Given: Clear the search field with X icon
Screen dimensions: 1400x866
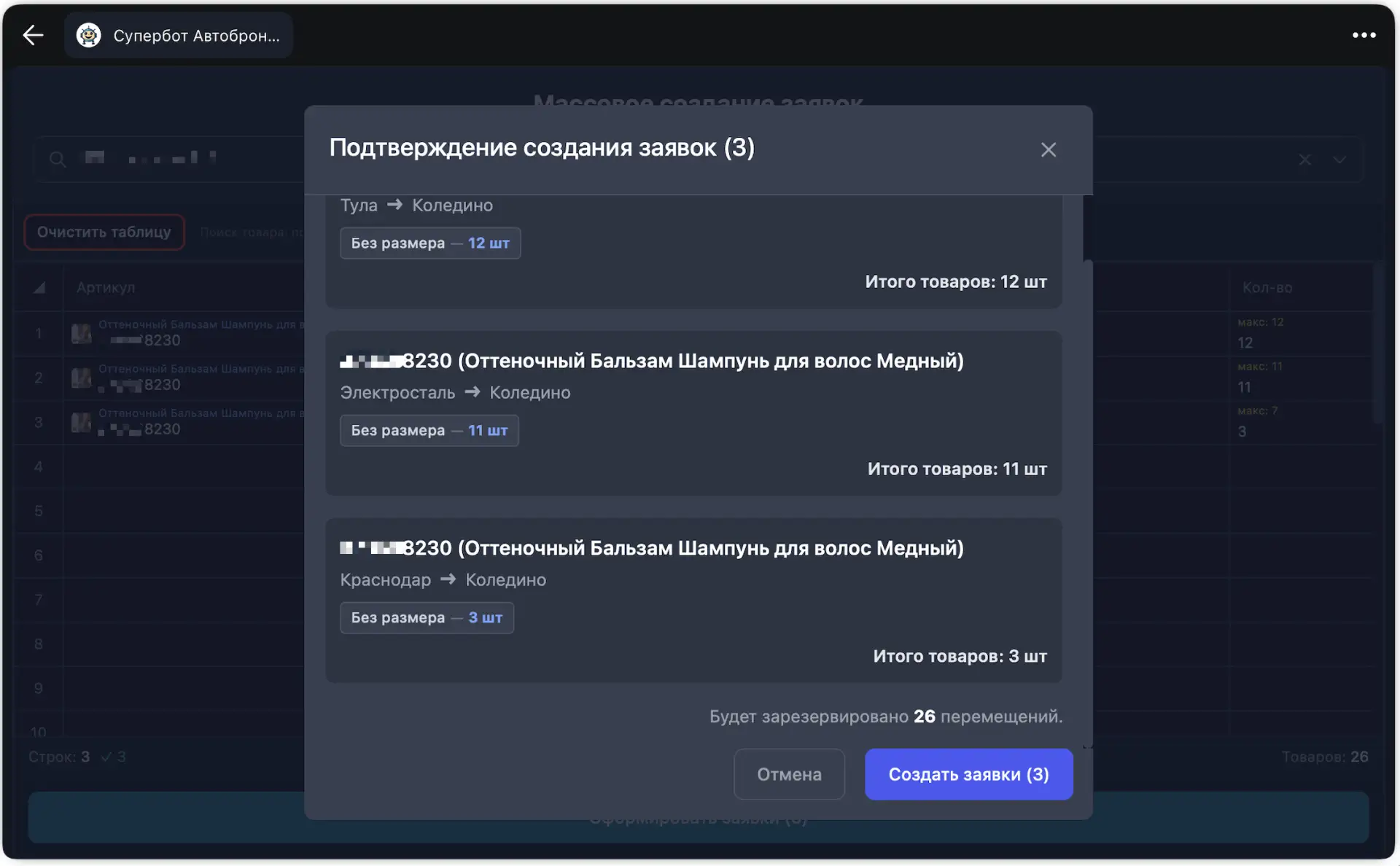Looking at the screenshot, I should click(x=1304, y=160).
